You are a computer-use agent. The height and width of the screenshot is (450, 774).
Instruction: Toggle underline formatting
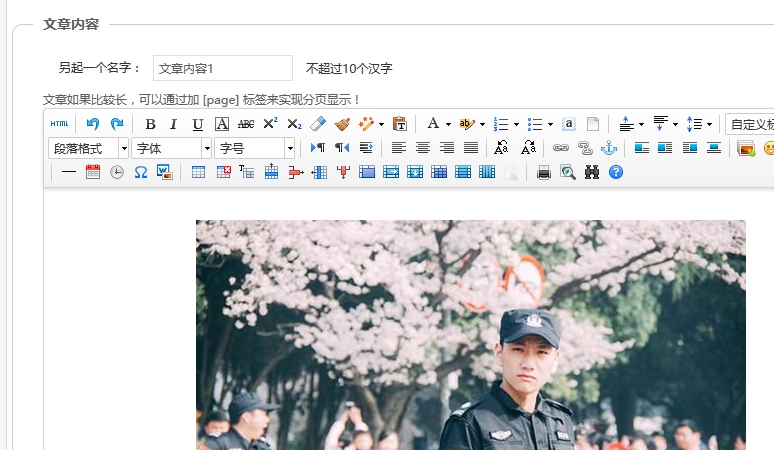coord(197,124)
